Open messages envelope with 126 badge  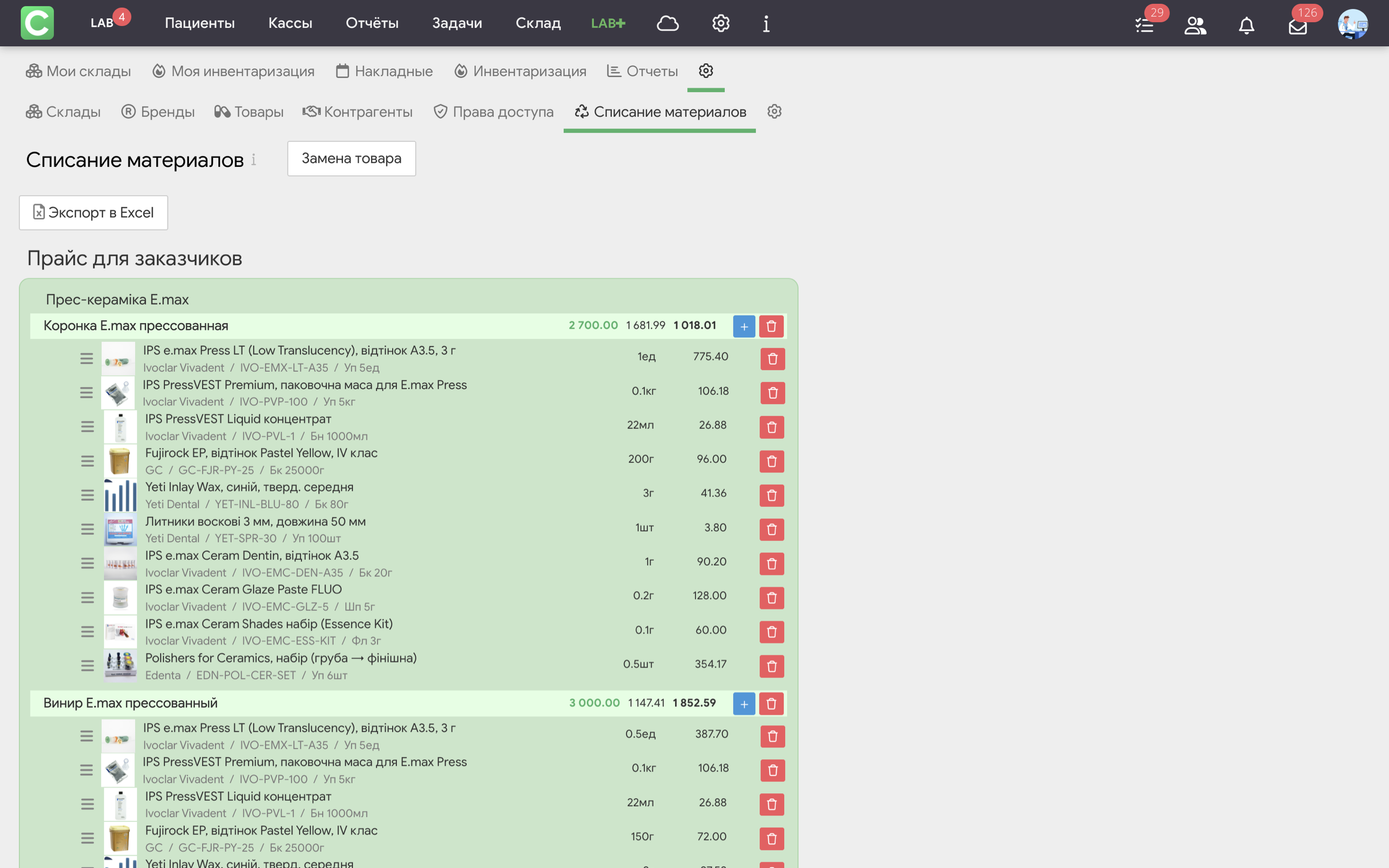pos(1298,26)
